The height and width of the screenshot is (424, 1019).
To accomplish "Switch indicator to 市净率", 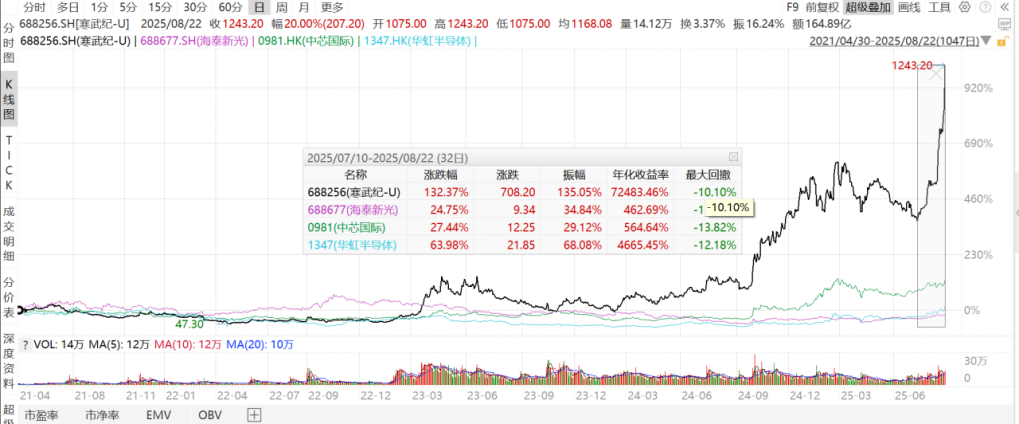I will [x=101, y=414].
